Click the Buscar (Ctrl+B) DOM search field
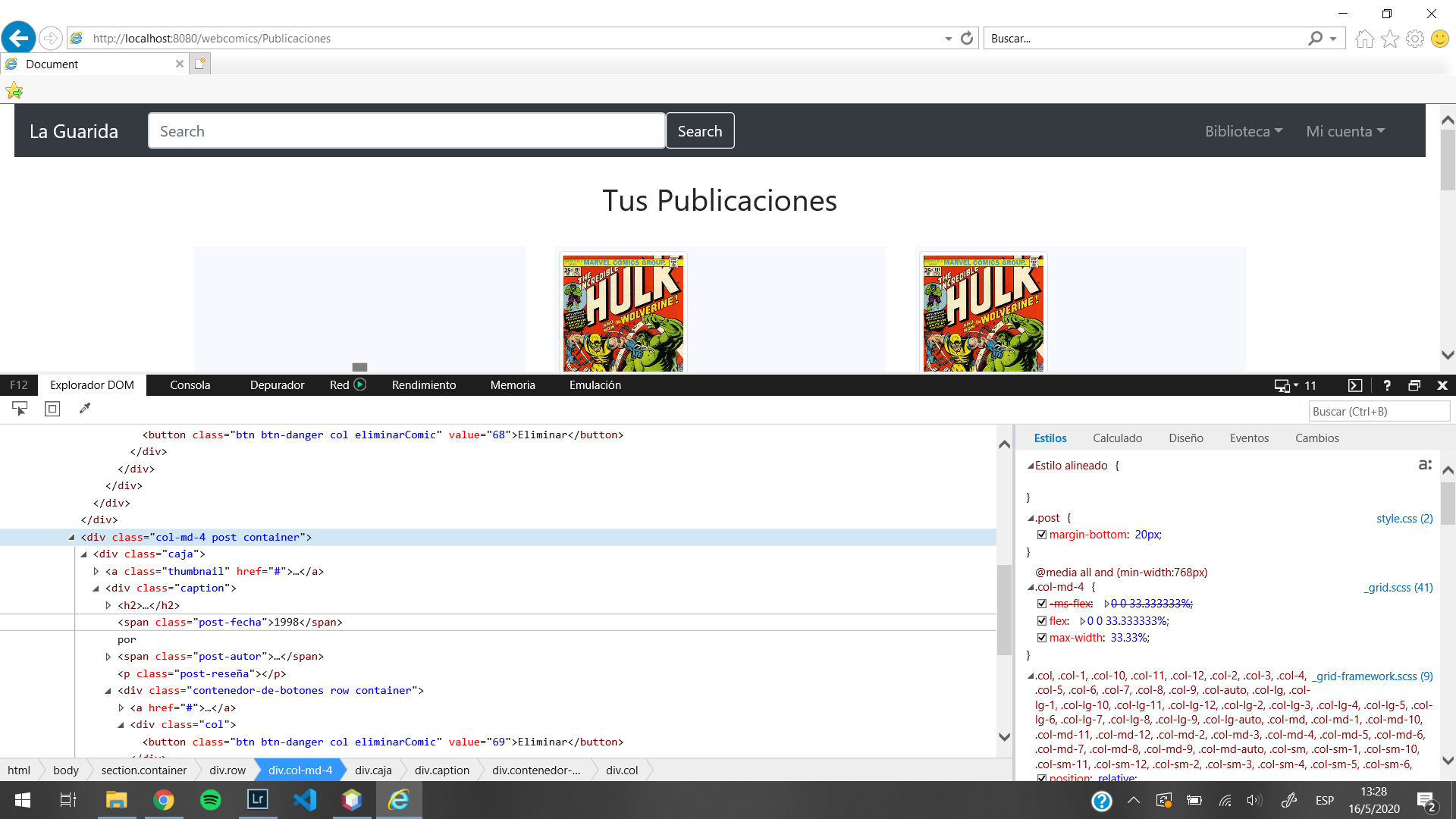The image size is (1456, 819). (x=1379, y=412)
